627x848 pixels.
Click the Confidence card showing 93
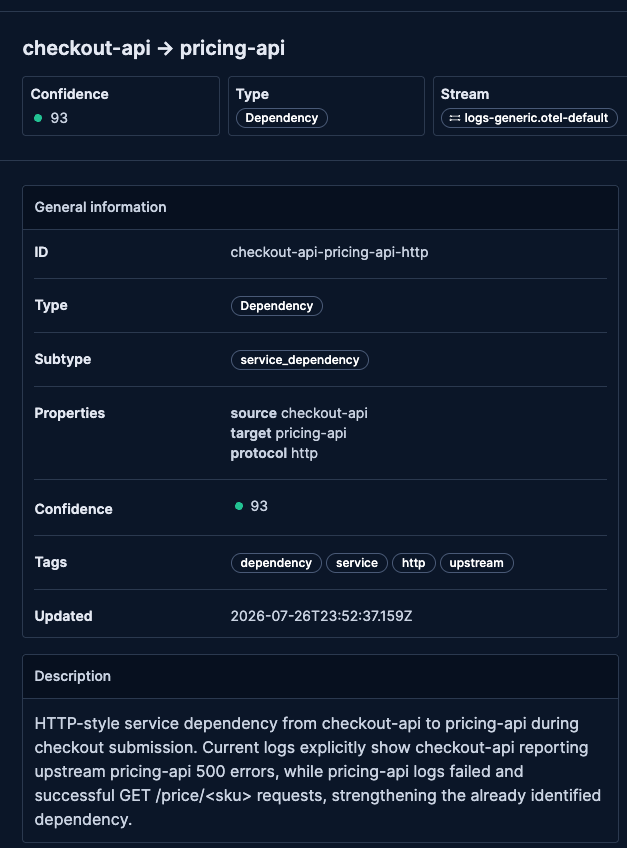[121, 106]
